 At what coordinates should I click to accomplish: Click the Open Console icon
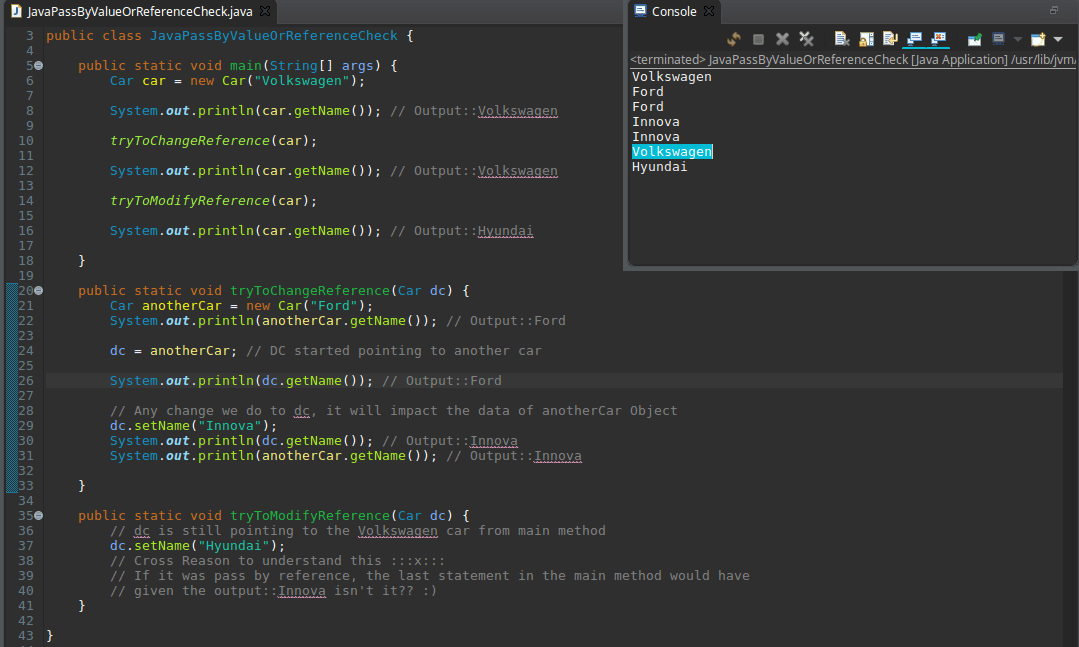pos(1038,39)
